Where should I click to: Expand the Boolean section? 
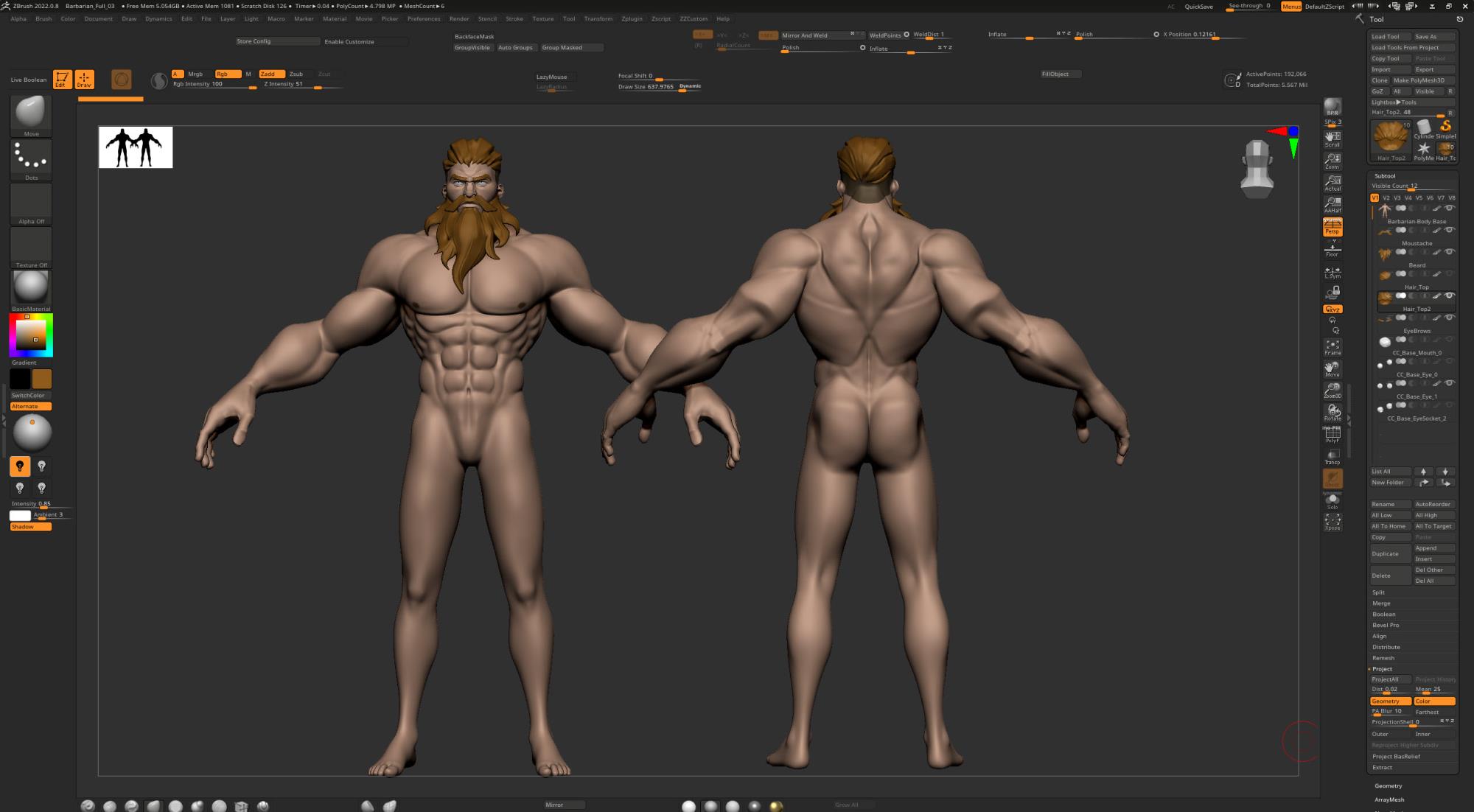1383,615
